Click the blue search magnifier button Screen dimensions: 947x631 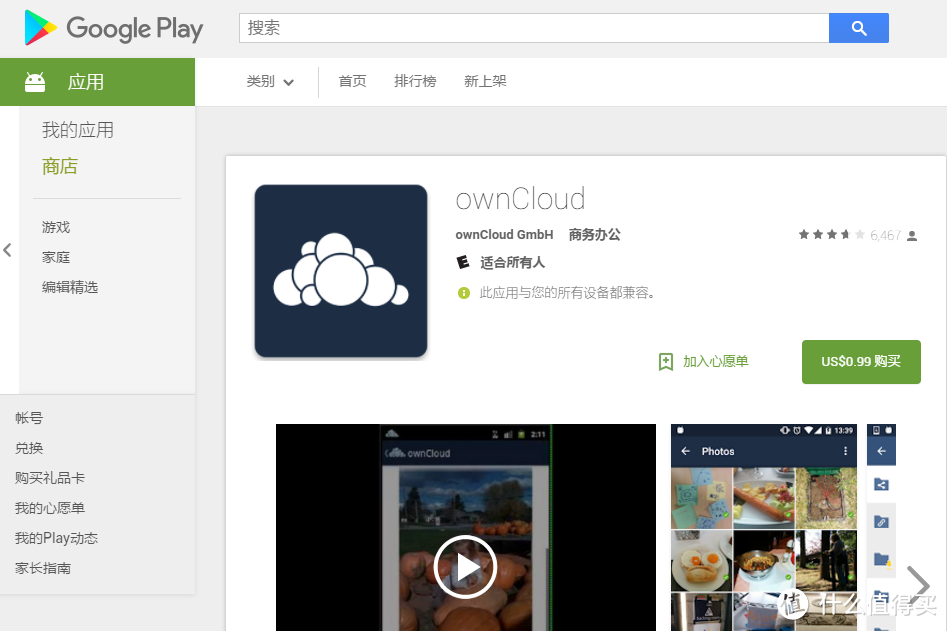click(859, 28)
